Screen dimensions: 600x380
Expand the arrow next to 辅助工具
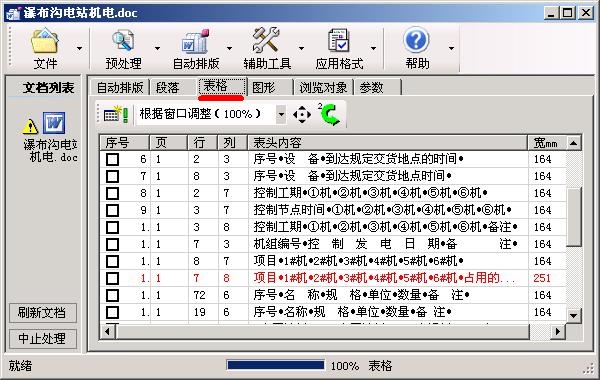[x=302, y=48]
